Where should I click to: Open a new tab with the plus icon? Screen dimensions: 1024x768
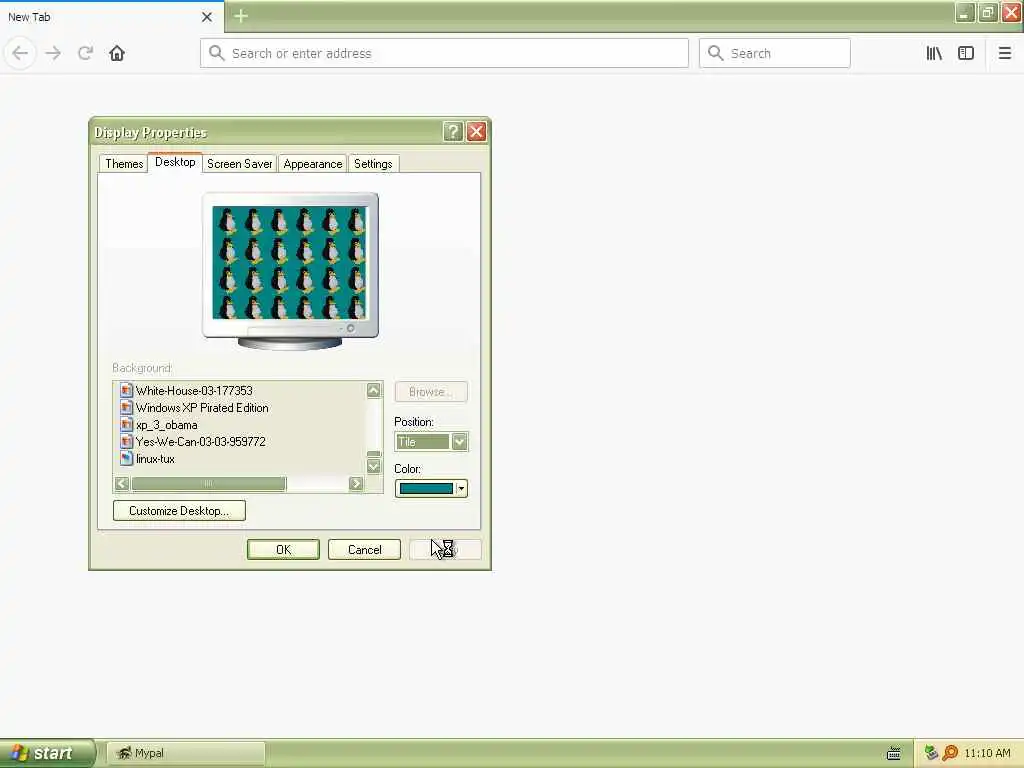click(x=241, y=16)
